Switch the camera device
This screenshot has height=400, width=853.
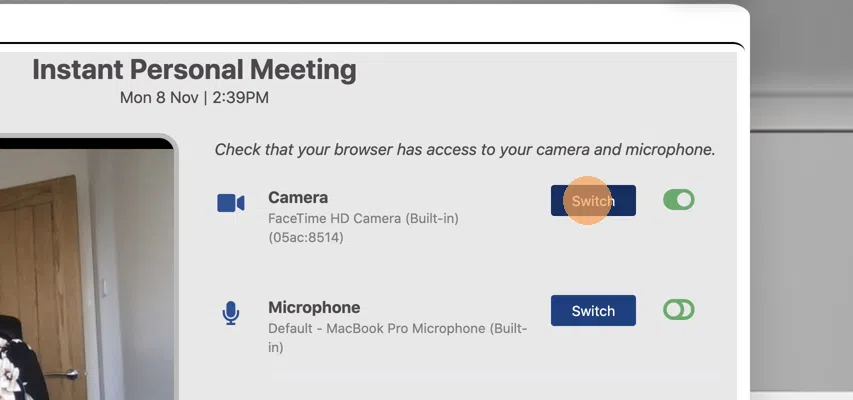tap(593, 200)
